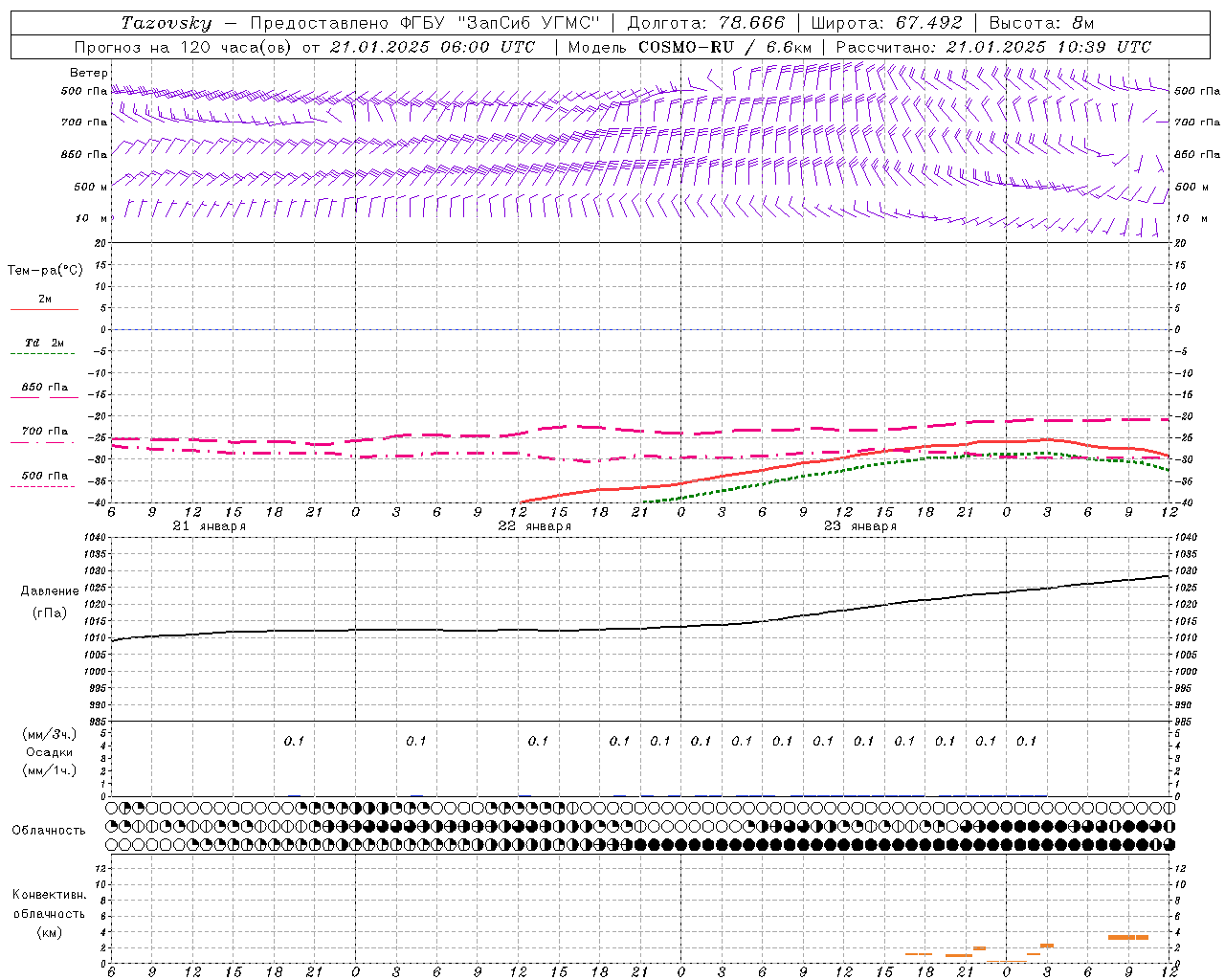
Task: Click the Td 2м dew point legend entry
Action: pyautogui.click(x=44, y=343)
